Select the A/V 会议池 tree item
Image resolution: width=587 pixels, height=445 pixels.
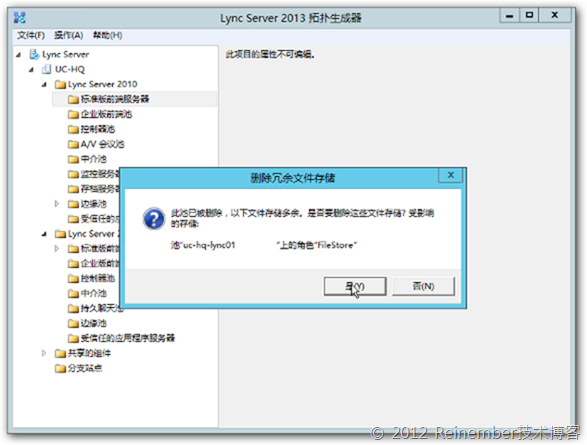coord(102,144)
